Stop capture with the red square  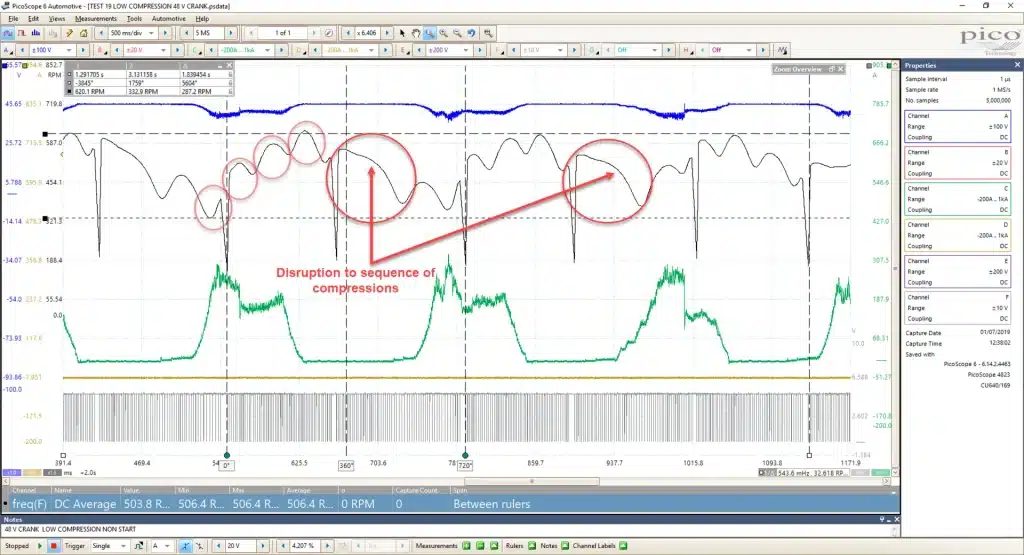54,546
